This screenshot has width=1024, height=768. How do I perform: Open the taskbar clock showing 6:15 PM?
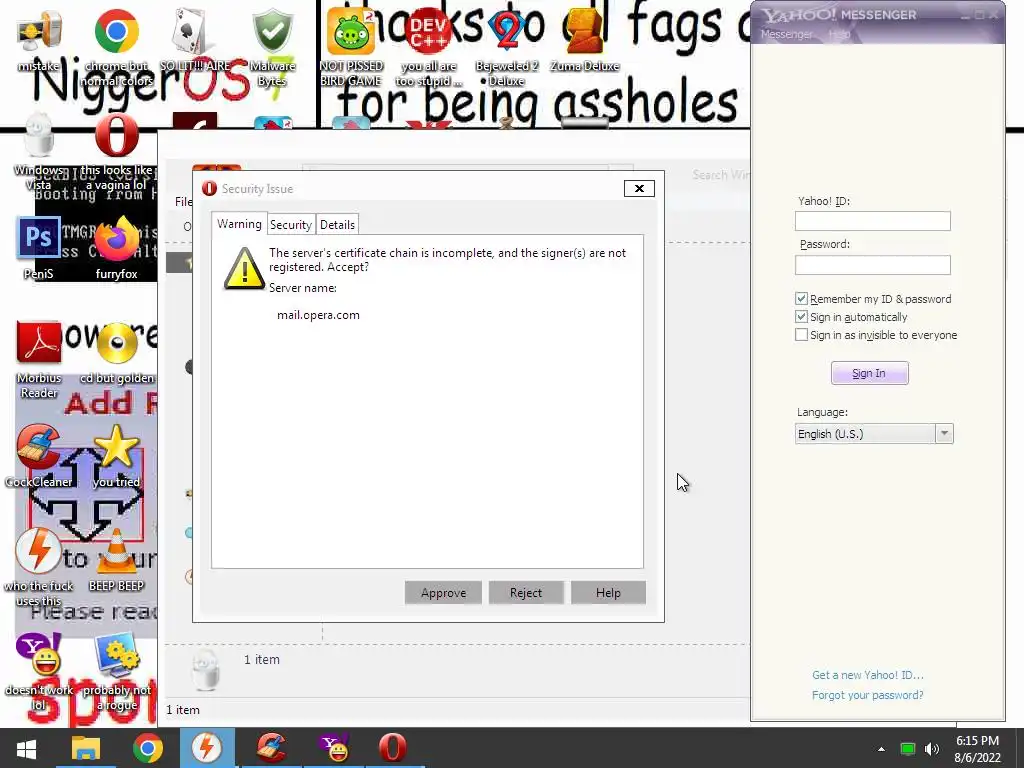coord(978,749)
